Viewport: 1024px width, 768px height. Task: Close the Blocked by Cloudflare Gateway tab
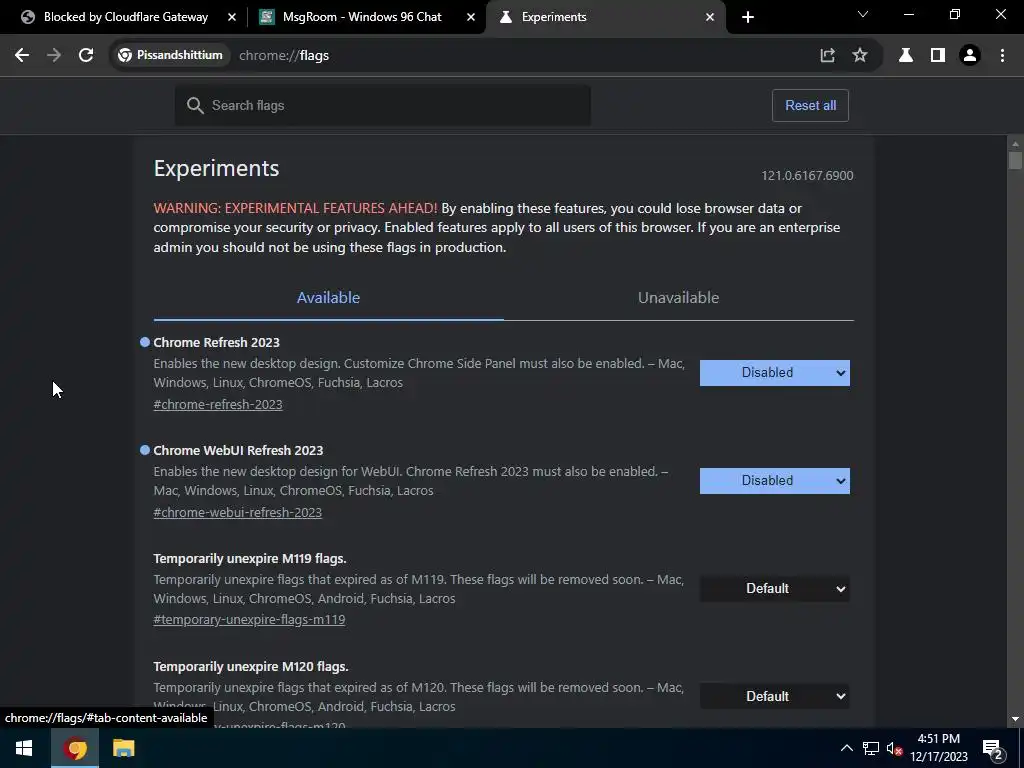[232, 17]
